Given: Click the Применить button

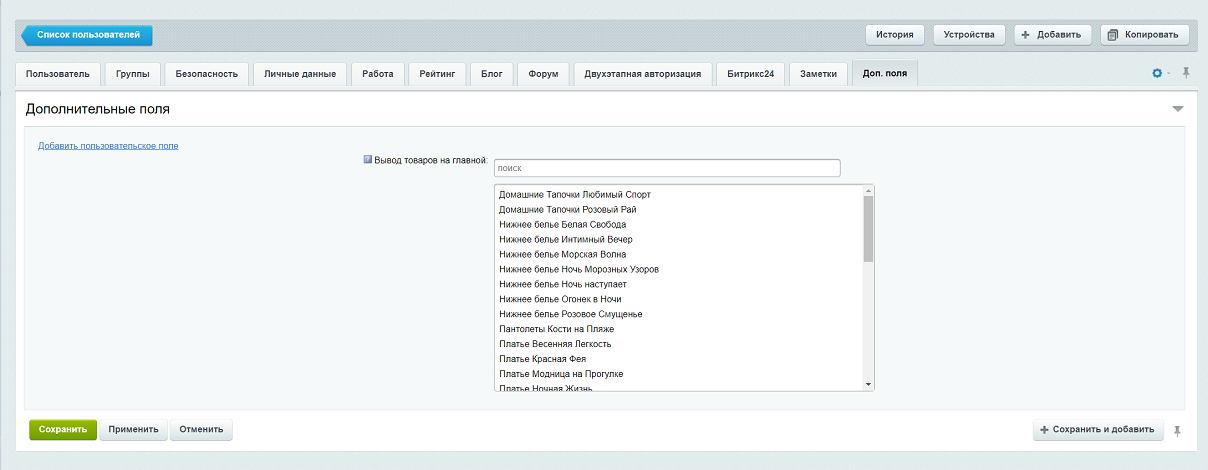Looking at the screenshot, I should coord(133,430).
